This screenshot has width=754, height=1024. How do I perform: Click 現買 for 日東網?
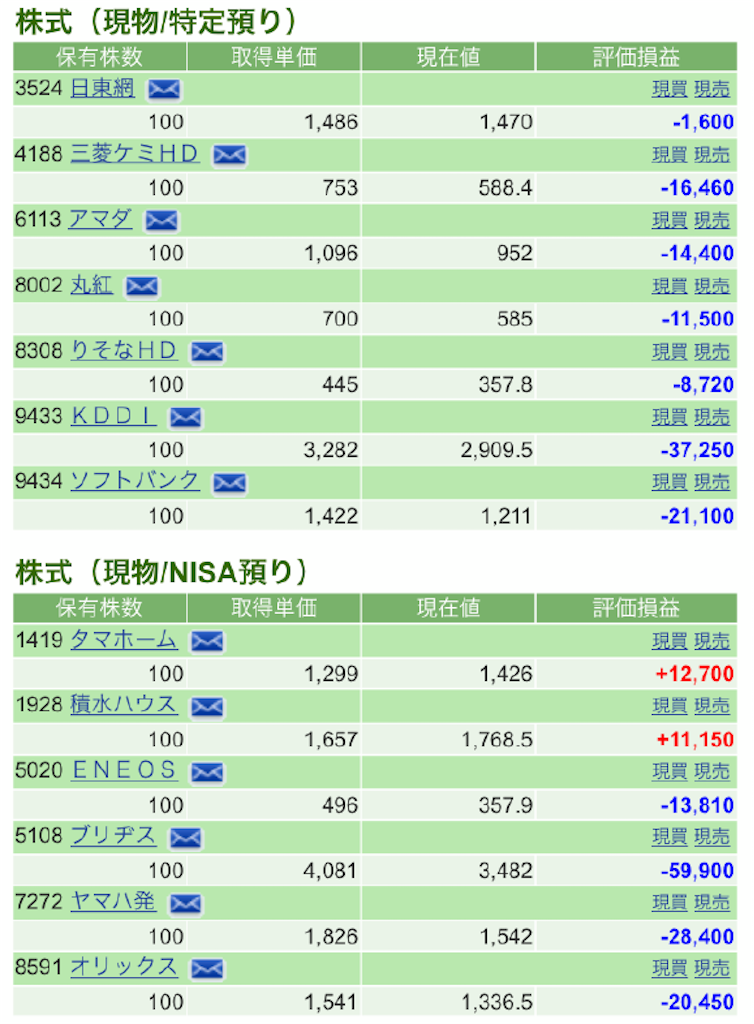coord(669,89)
